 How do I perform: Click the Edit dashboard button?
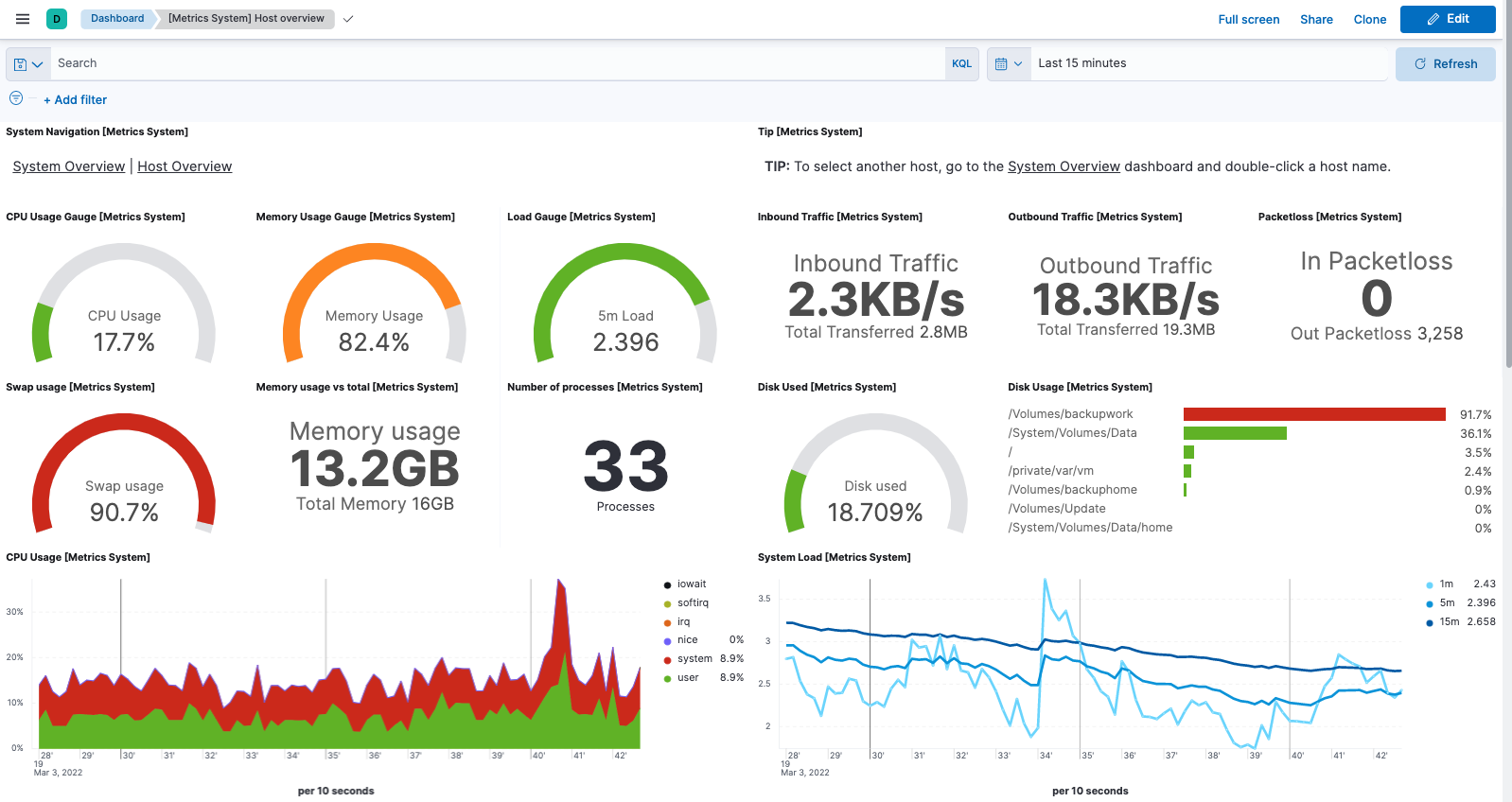tap(1447, 19)
